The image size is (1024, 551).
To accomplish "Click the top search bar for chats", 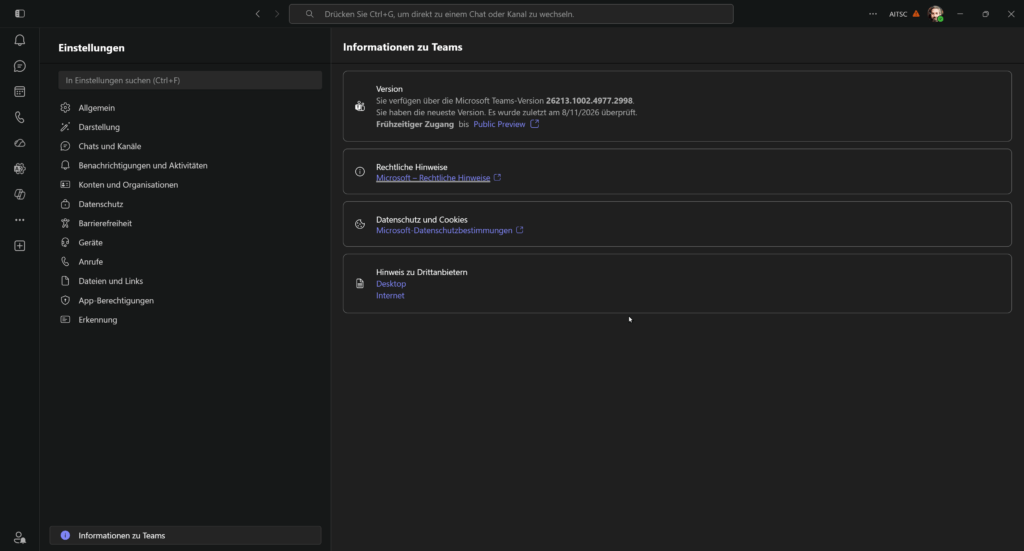I will pos(511,14).
